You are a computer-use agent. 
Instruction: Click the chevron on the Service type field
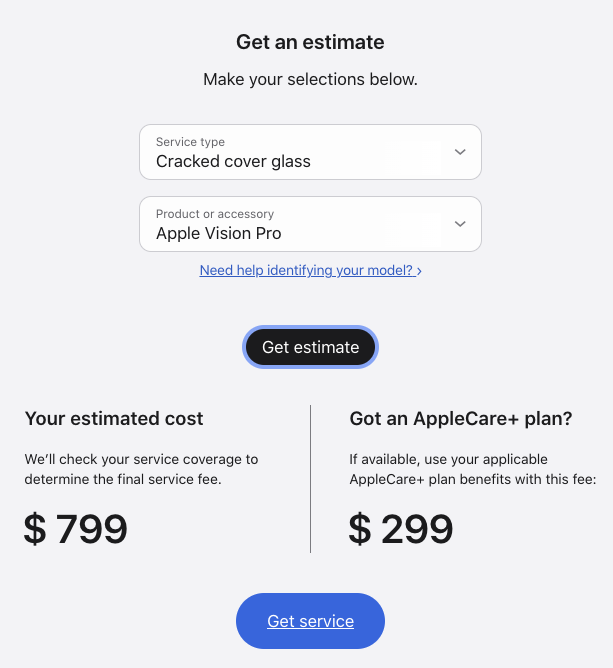pyautogui.click(x=460, y=152)
